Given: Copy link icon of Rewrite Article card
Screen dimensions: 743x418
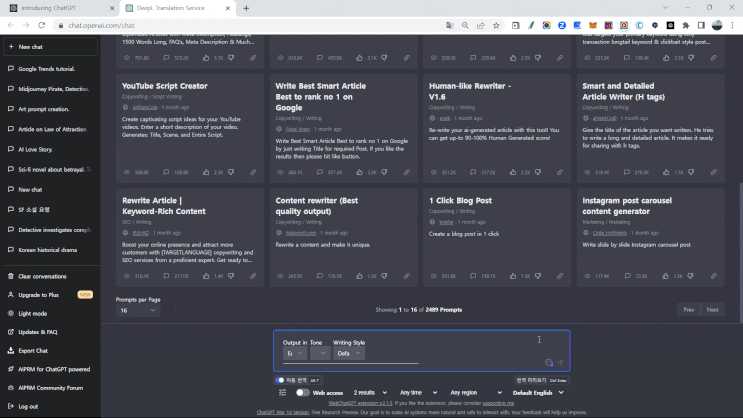Looking at the screenshot, I should pyautogui.click(x=253, y=276).
